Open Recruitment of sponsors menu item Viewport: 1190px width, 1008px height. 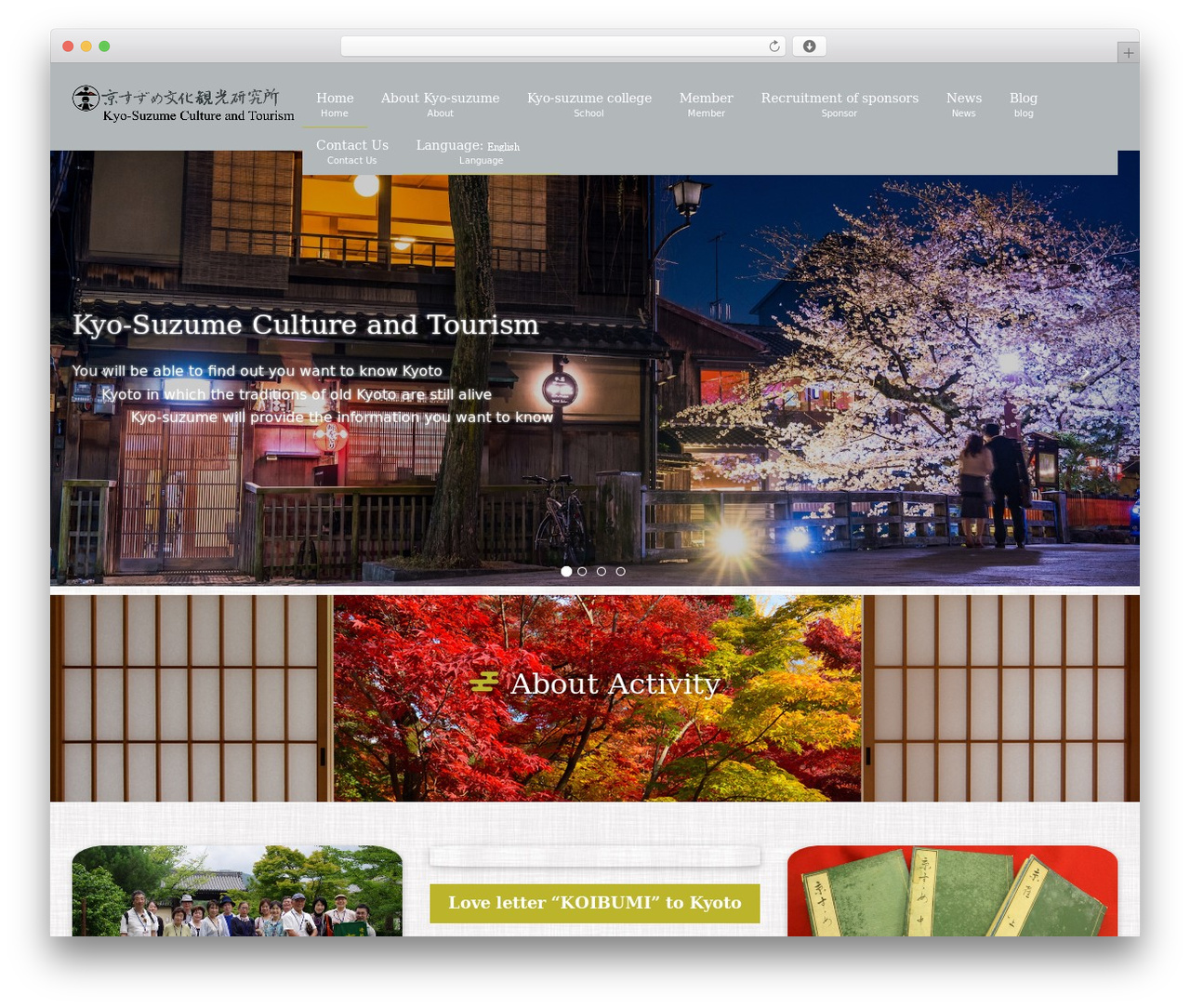(x=840, y=104)
